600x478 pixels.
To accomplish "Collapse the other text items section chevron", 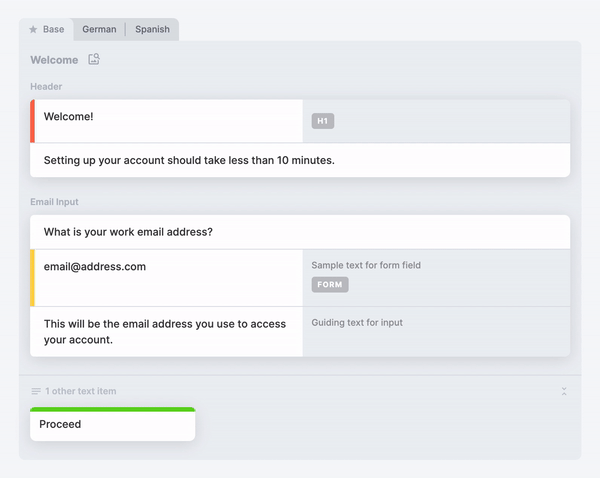I will point(564,391).
